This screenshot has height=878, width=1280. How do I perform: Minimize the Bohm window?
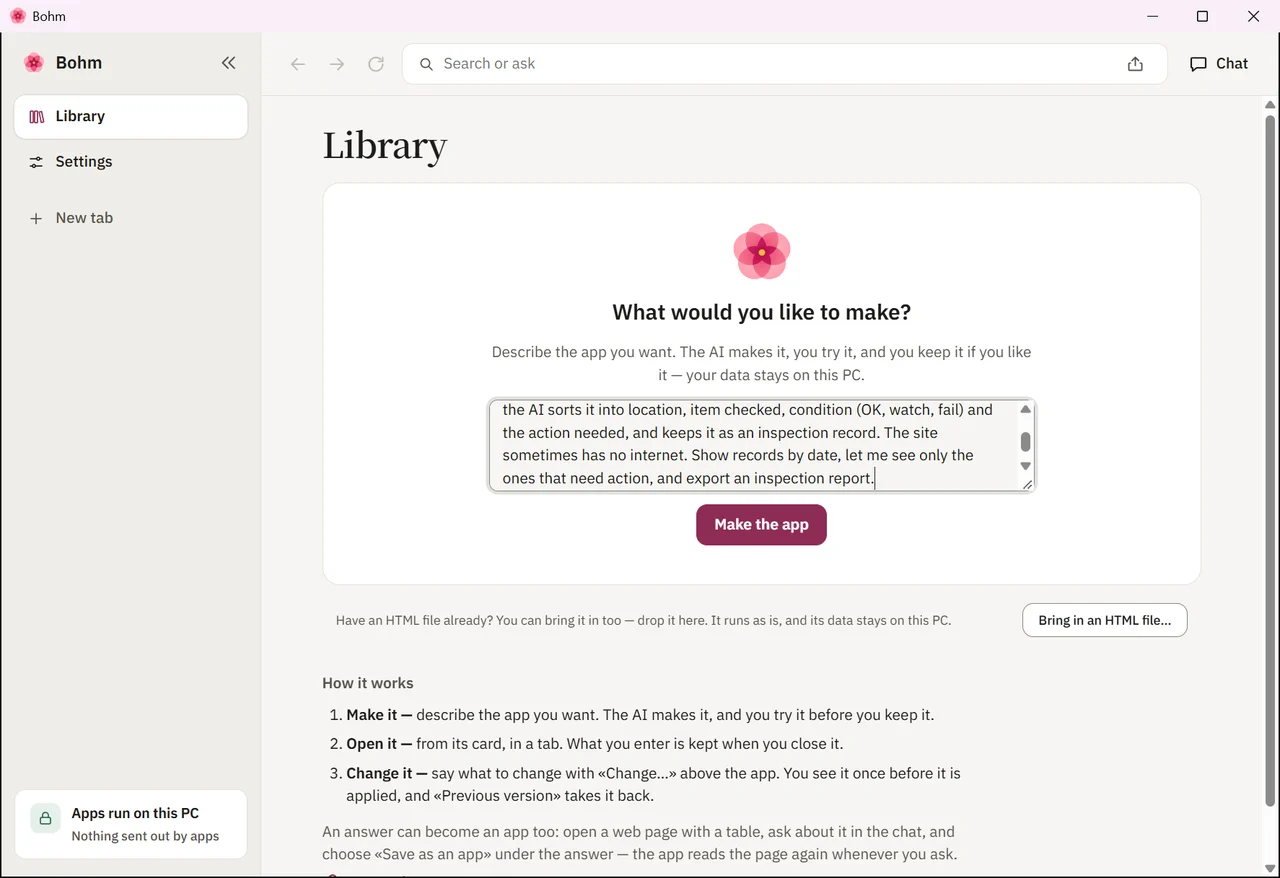click(x=1153, y=16)
